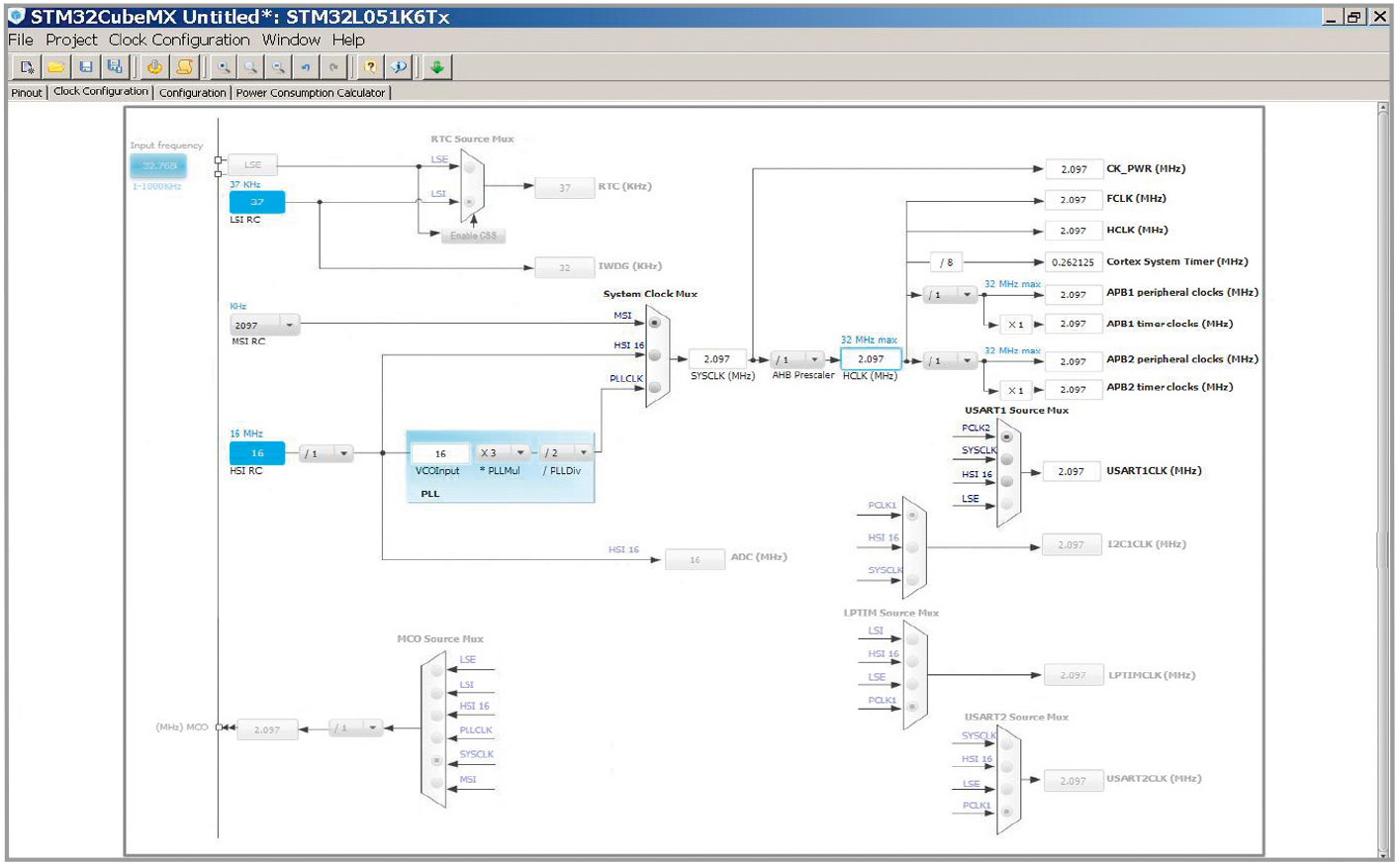Select SYSCLK in the MCO Source Mux
The height and width of the screenshot is (868, 1400).
tap(436, 760)
